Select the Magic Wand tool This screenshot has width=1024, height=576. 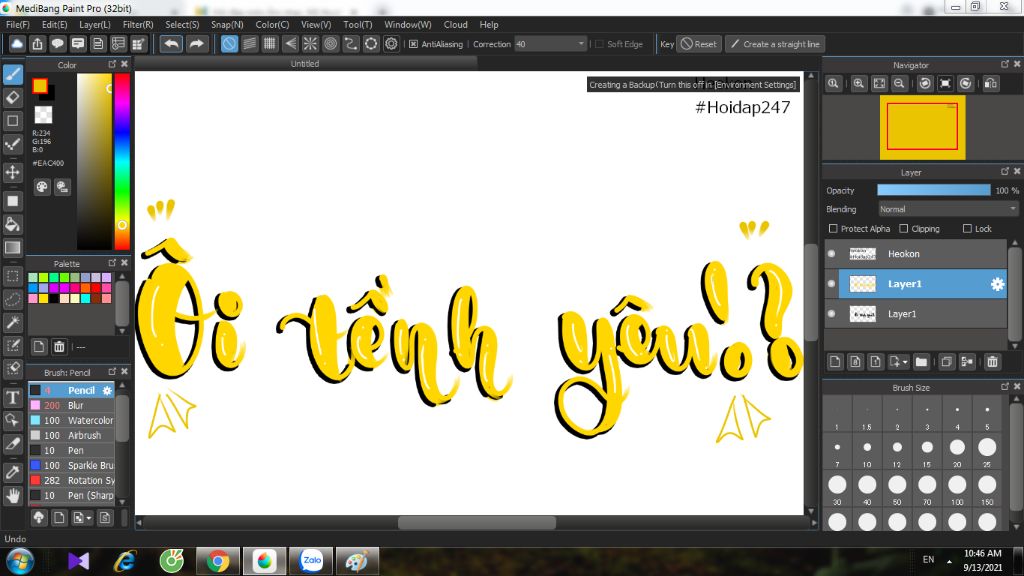point(12,322)
